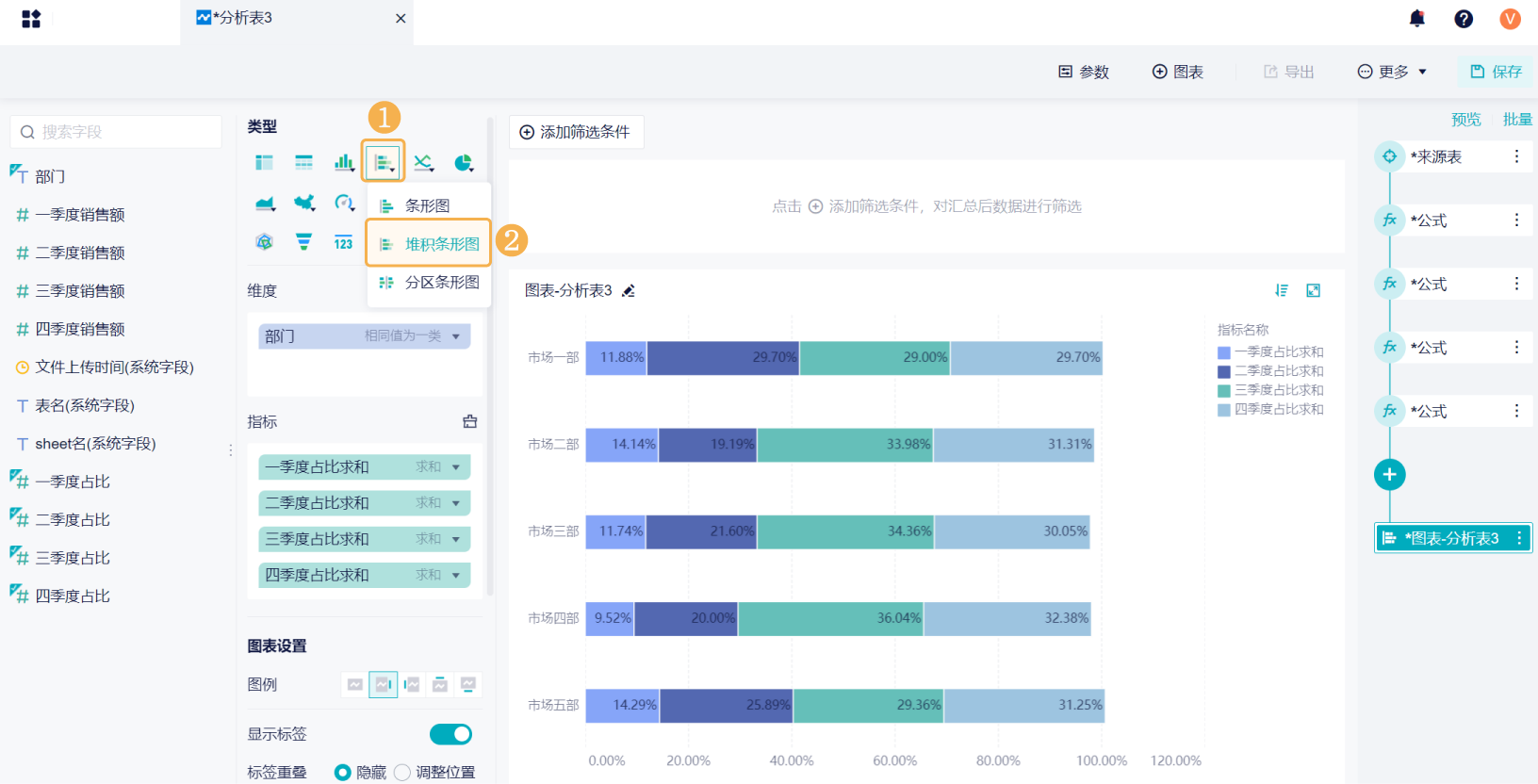Choose 堆积条形图 from the bar chart menu
1538x784 pixels.
pyautogui.click(x=429, y=244)
